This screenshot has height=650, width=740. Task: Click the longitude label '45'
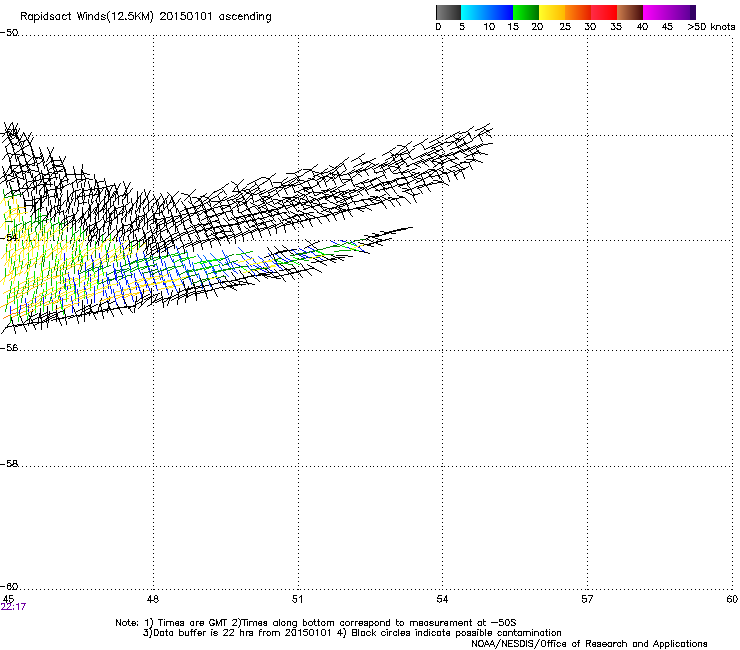tap(8, 599)
